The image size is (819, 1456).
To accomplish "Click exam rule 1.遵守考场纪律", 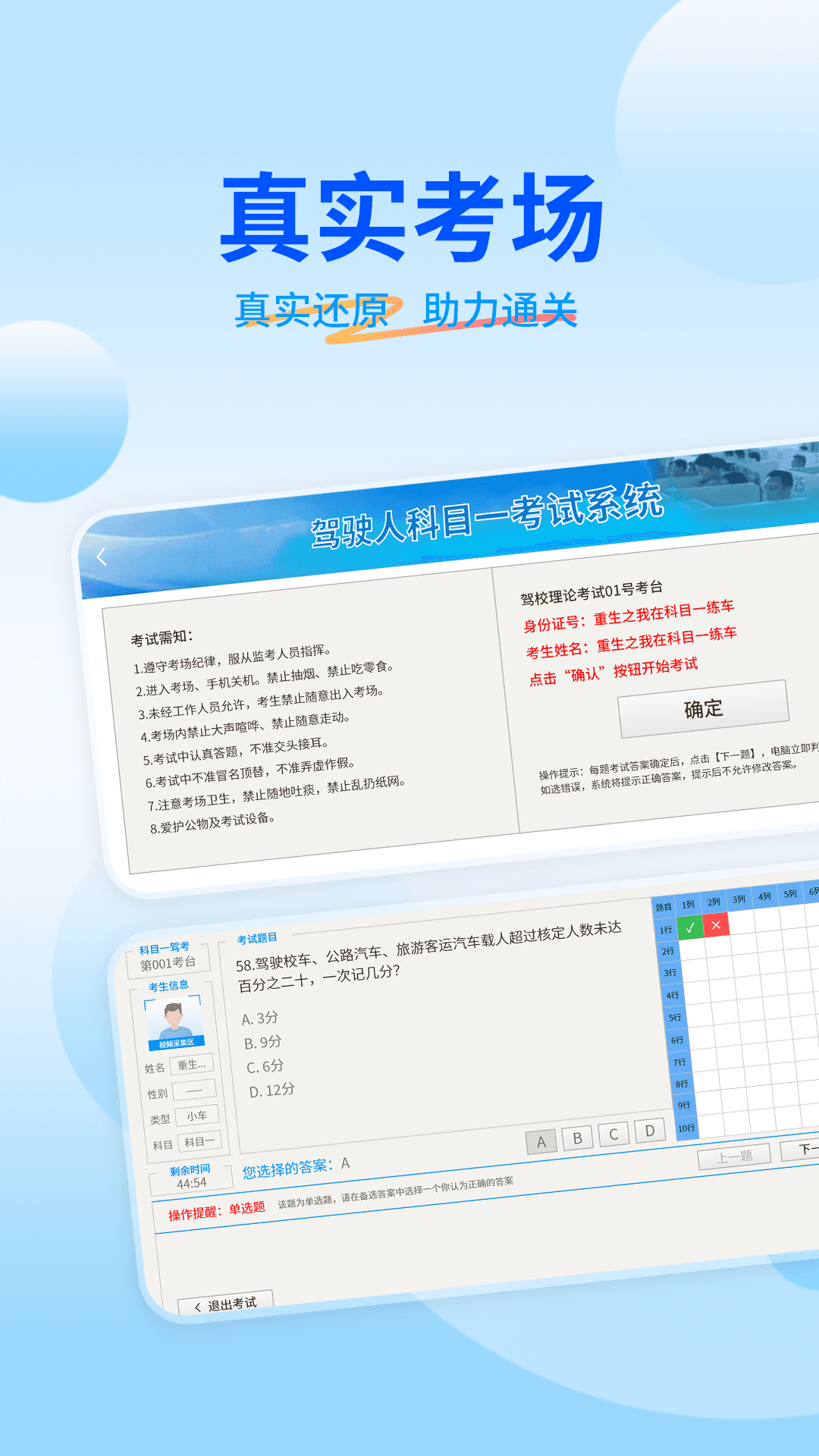I will pos(232,659).
